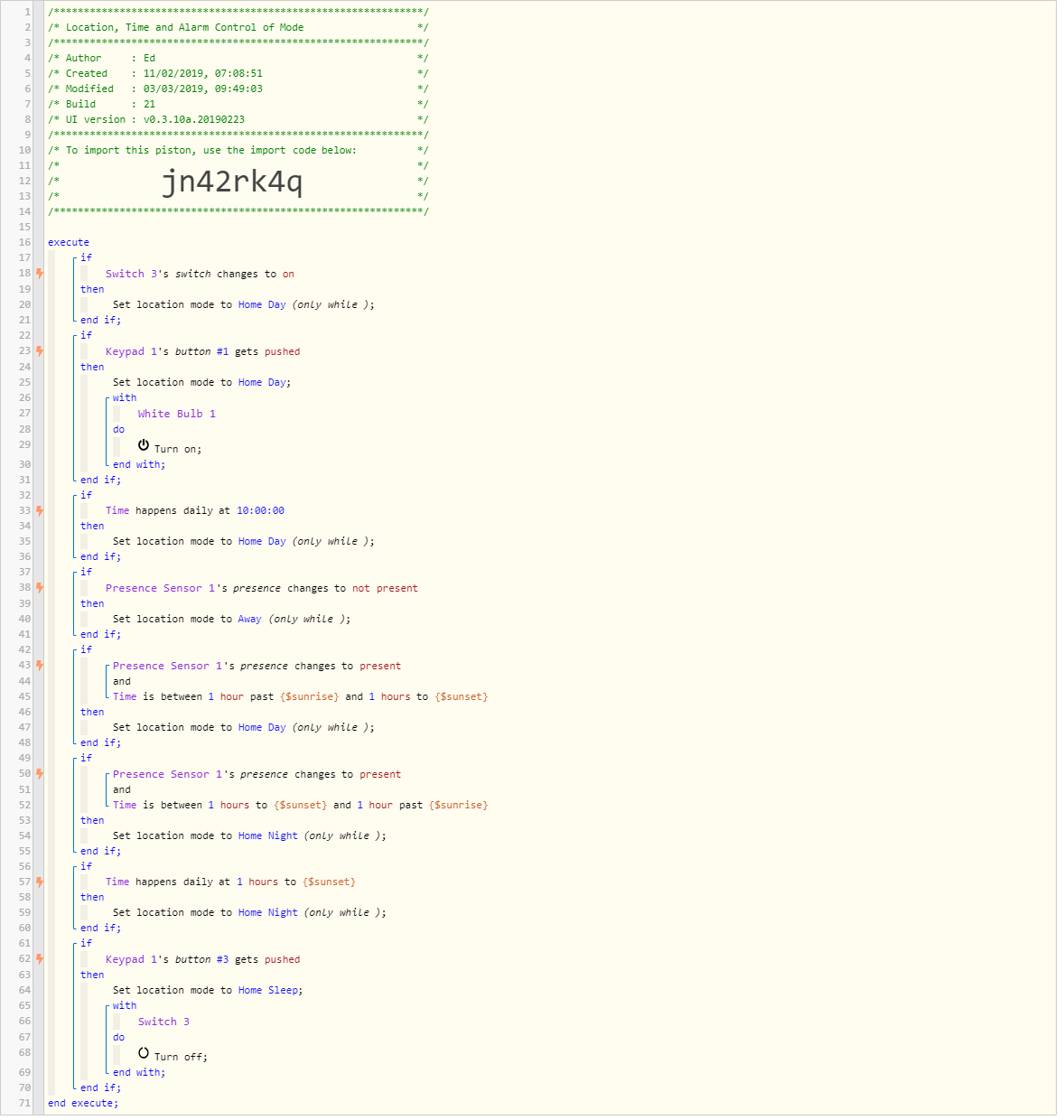
Task: Select the 'White Bulb 1' device
Action: [x=177, y=414]
